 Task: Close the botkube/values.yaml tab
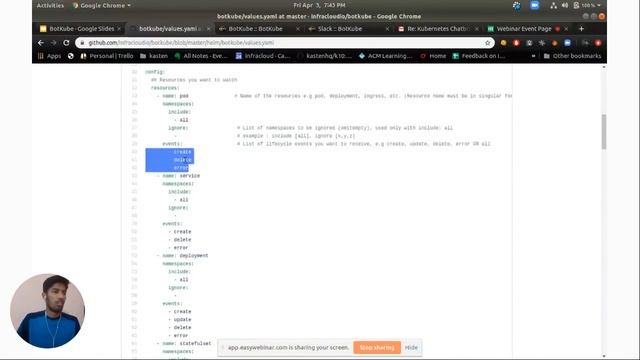click(x=209, y=29)
